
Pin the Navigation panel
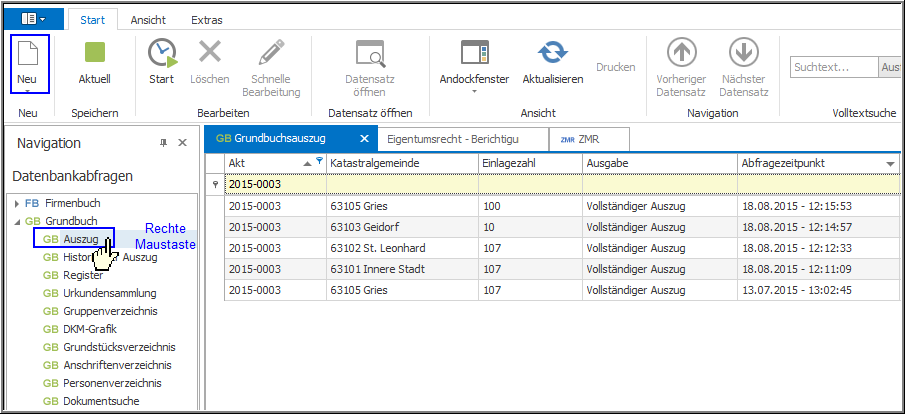coord(164,143)
